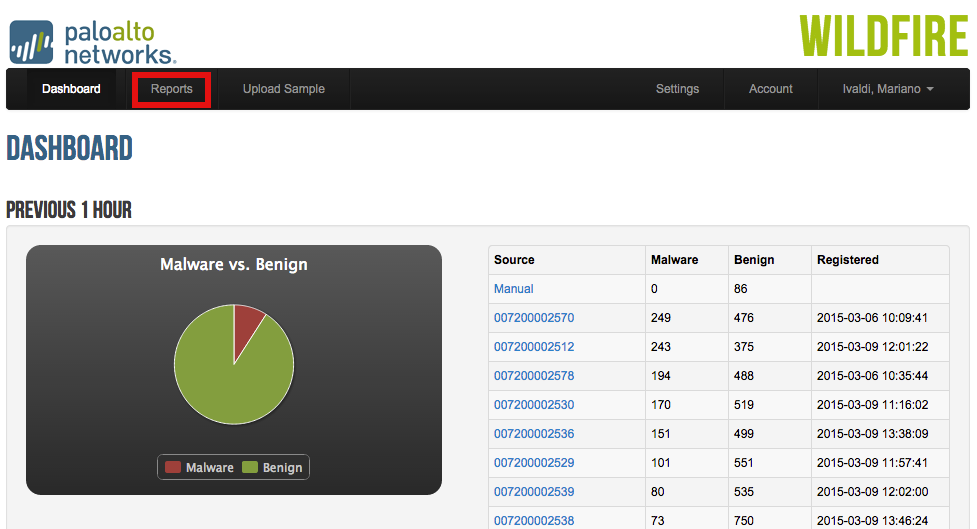This screenshot has height=529, width=977.
Task: Click the Benign column header
Action: coord(754,260)
